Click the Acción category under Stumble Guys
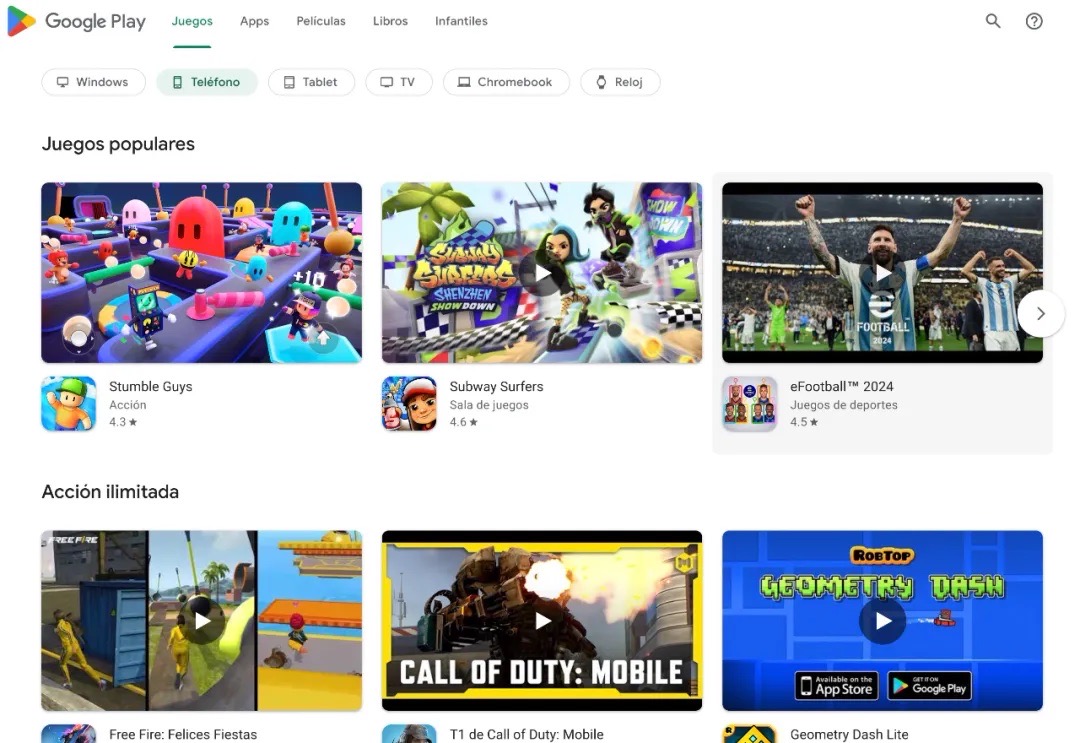 (x=127, y=405)
